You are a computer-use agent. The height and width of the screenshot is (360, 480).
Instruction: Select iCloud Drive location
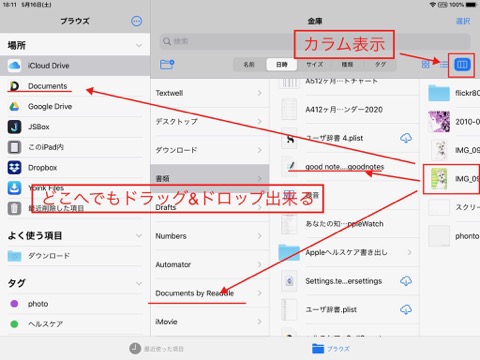click(75, 66)
